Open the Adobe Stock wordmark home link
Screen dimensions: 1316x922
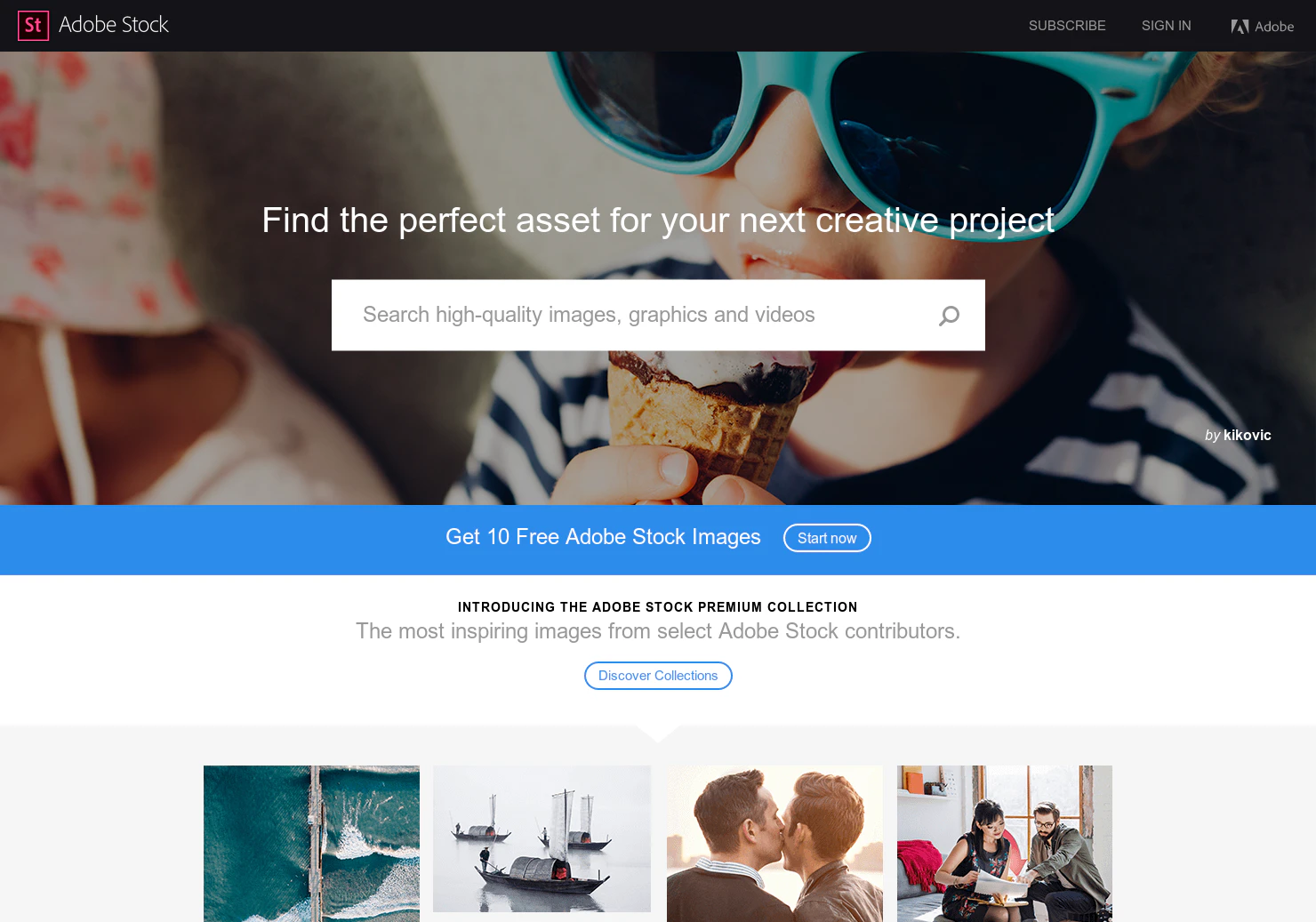(x=114, y=25)
